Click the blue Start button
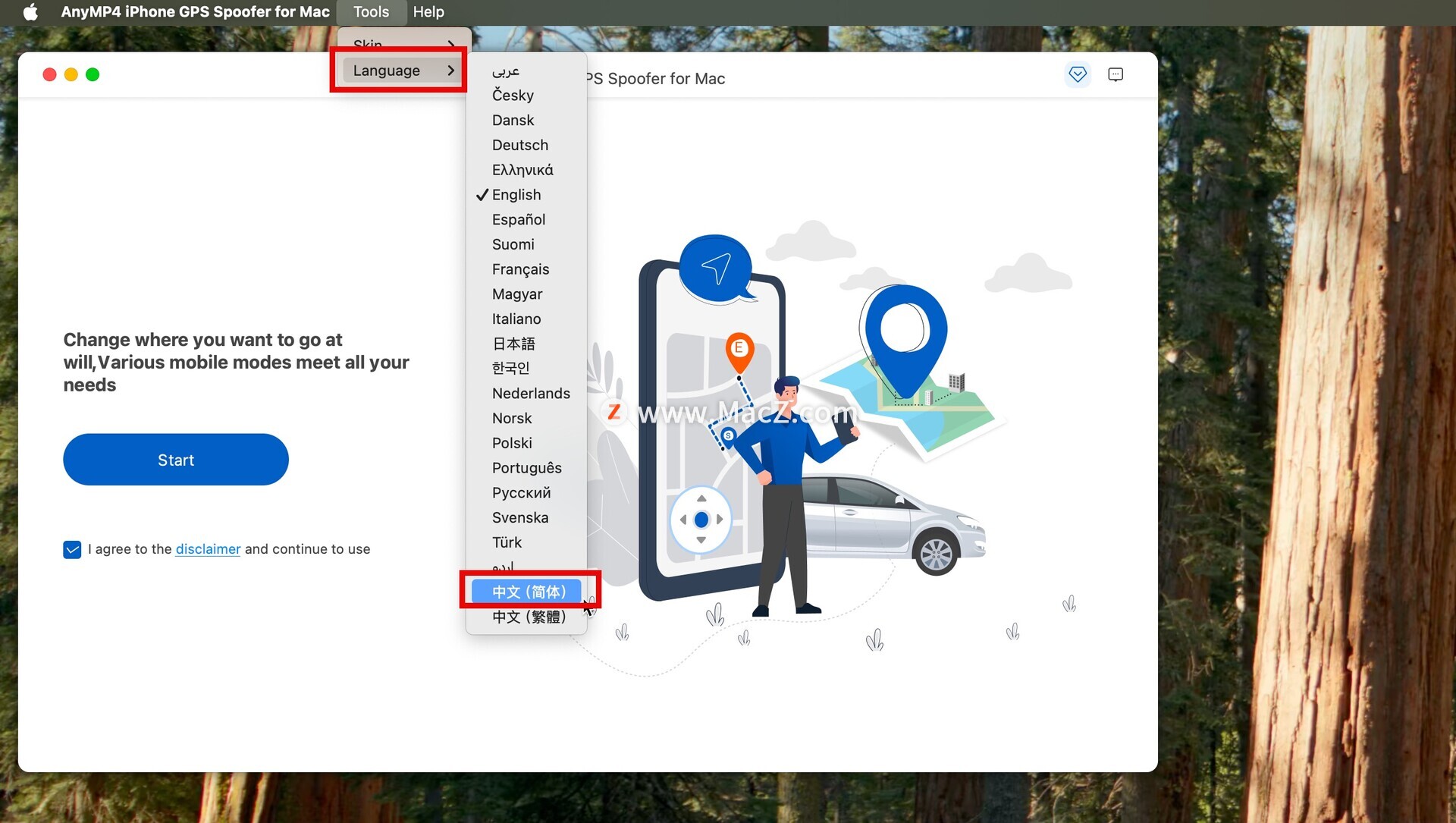Image resolution: width=1456 pixels, height=823 pixels. pos(176,460)
